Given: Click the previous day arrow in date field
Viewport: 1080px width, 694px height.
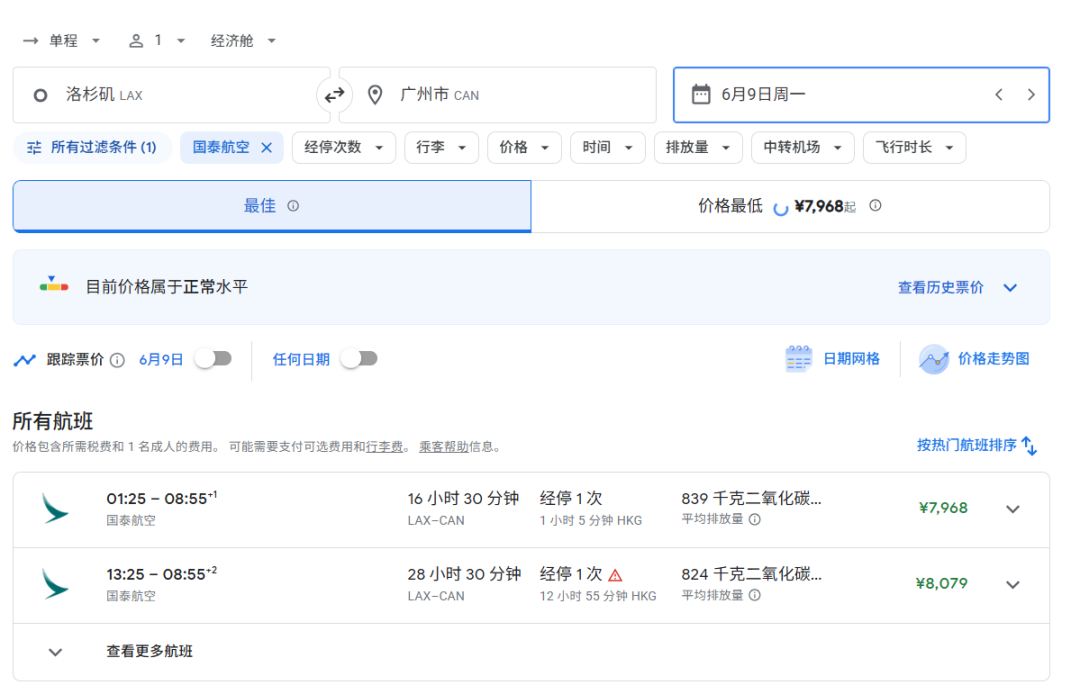Looking at the screenshot, I should pos(998,95).
